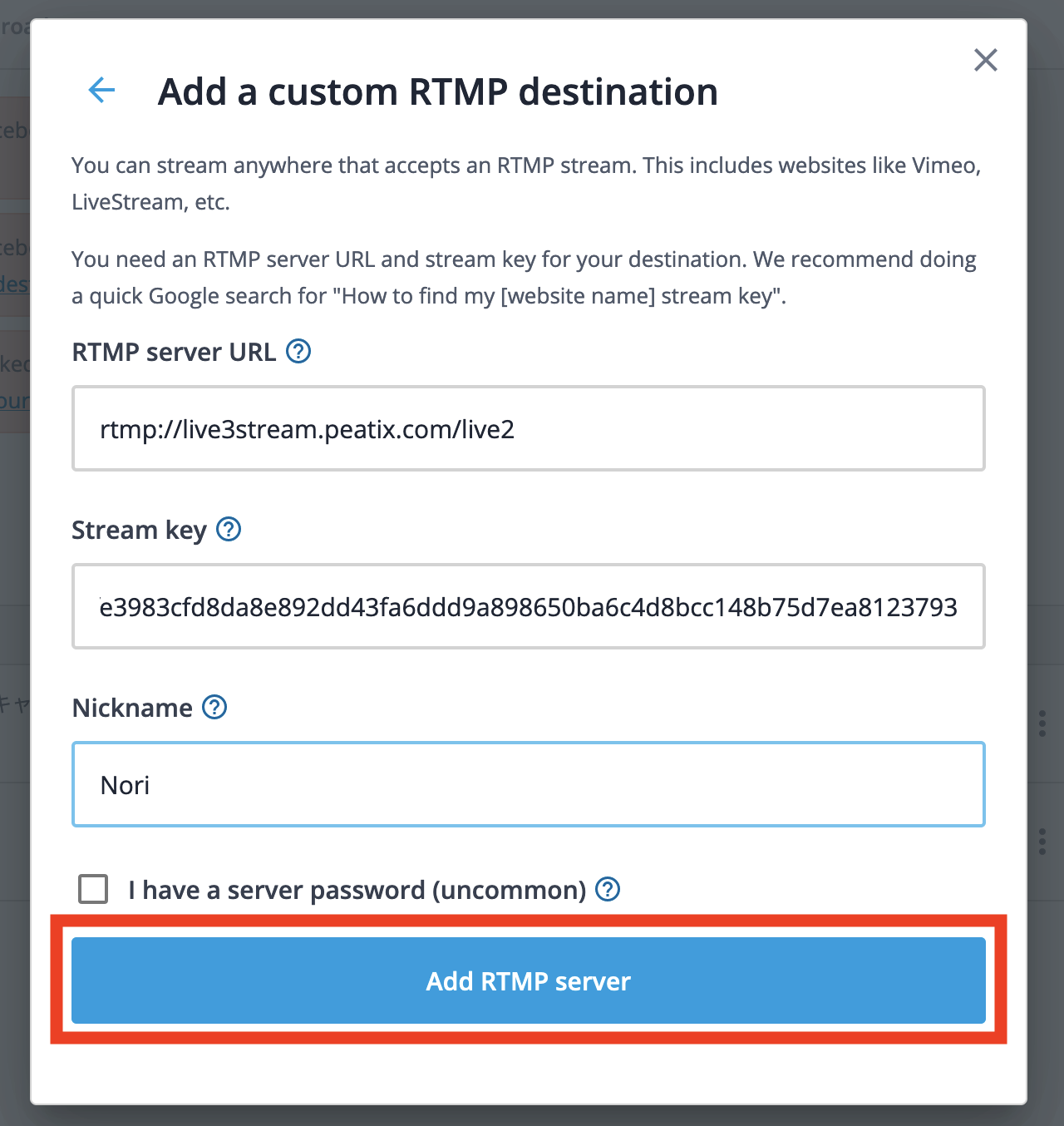
Task: Click the "I have a server password" label
Action: tap(357, 890)
